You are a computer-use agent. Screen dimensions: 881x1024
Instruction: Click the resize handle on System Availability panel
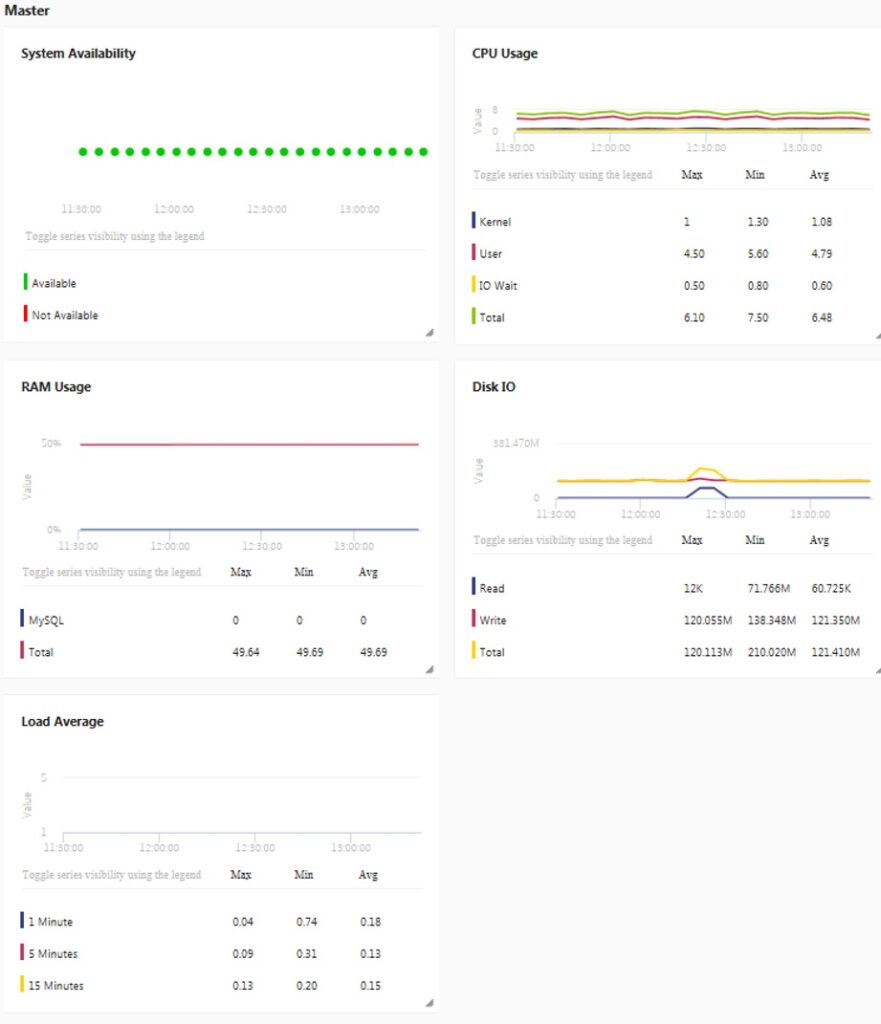[x=430, y=331]
